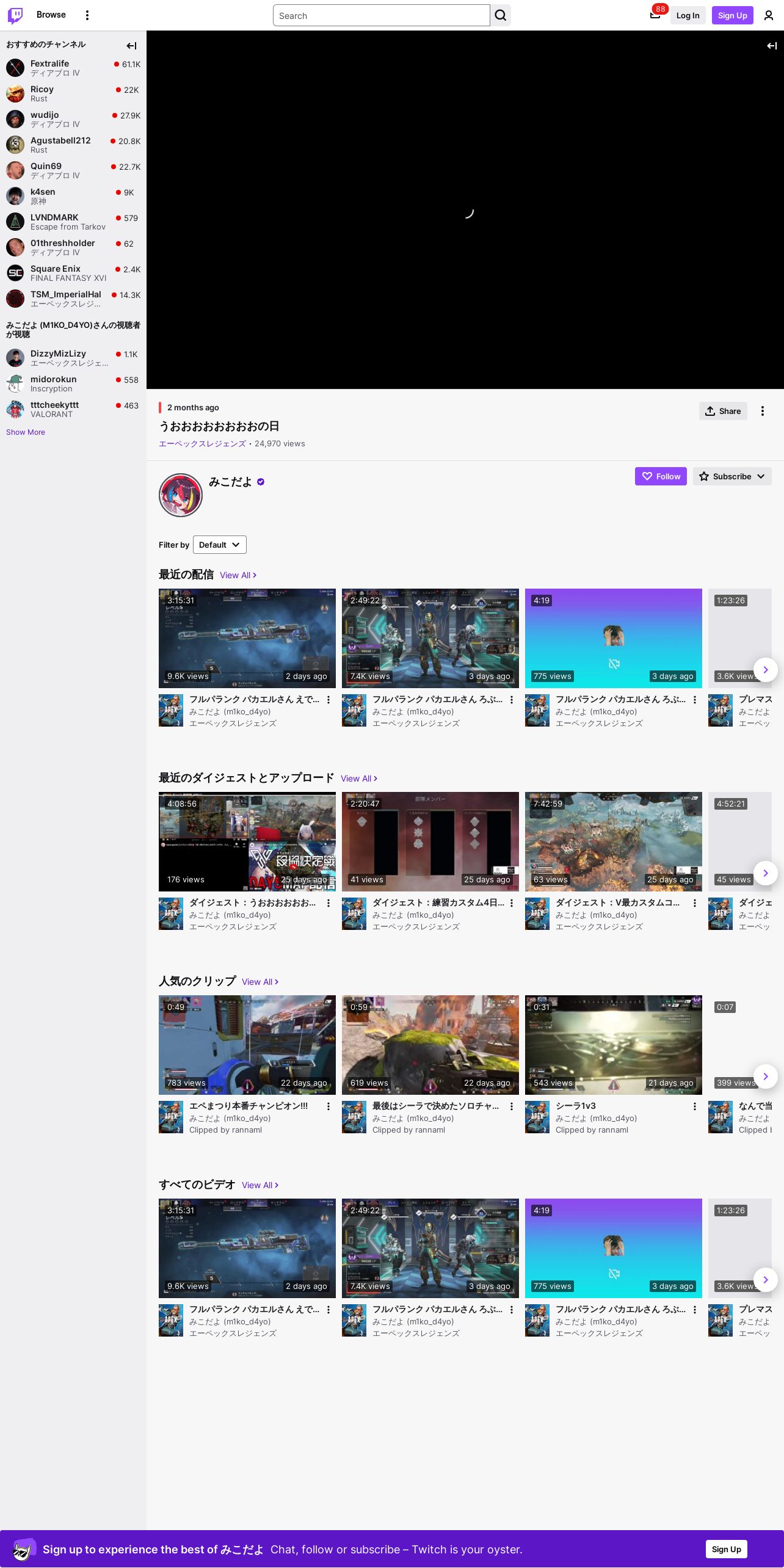The width and height of the screenshot is (784, 1568).
Task: Open Fextralife channel avatar
Action: point(15,68)
